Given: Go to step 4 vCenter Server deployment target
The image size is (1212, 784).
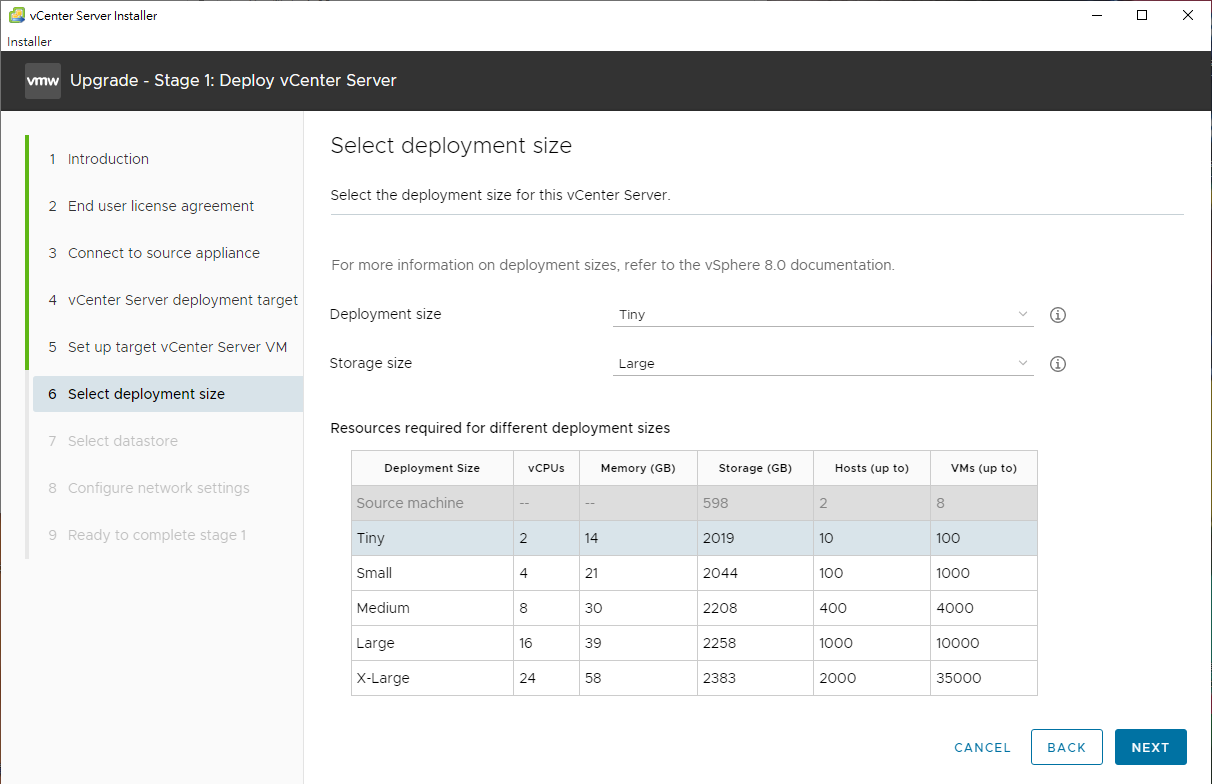Looking at the screenshot, I should (x=183, y=300).
